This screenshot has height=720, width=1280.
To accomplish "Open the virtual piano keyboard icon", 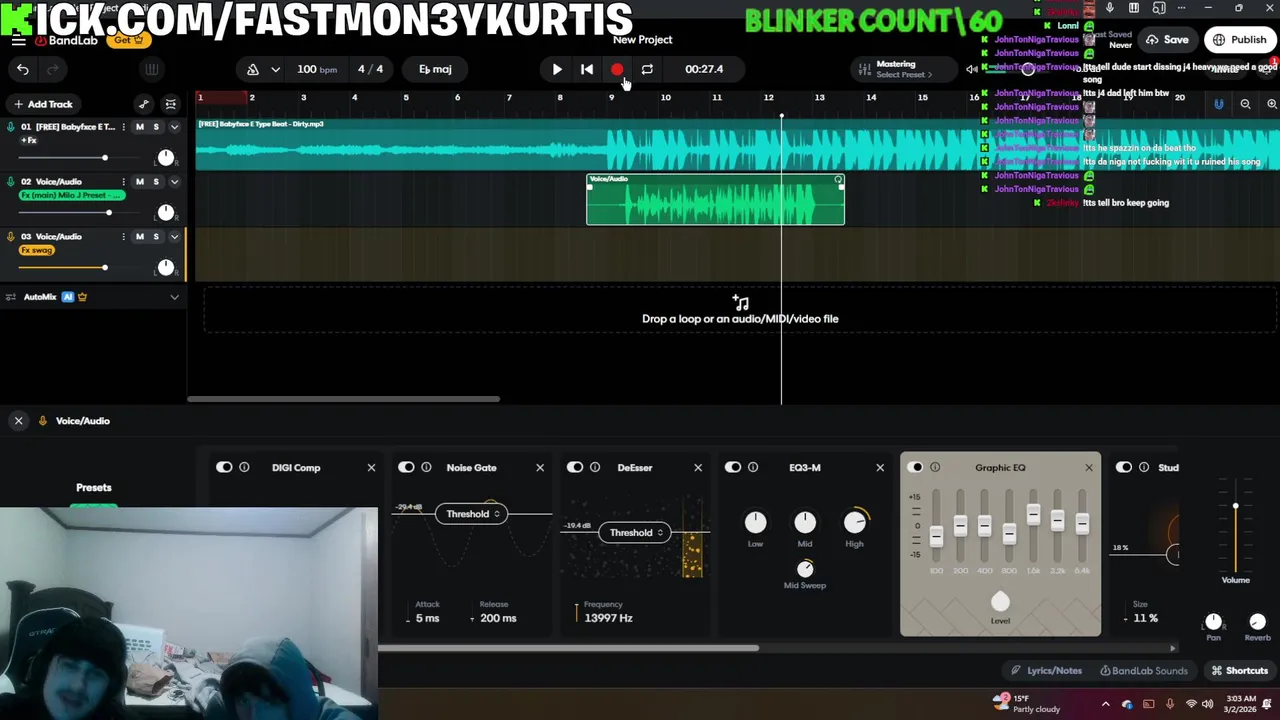I will [152, 69].
